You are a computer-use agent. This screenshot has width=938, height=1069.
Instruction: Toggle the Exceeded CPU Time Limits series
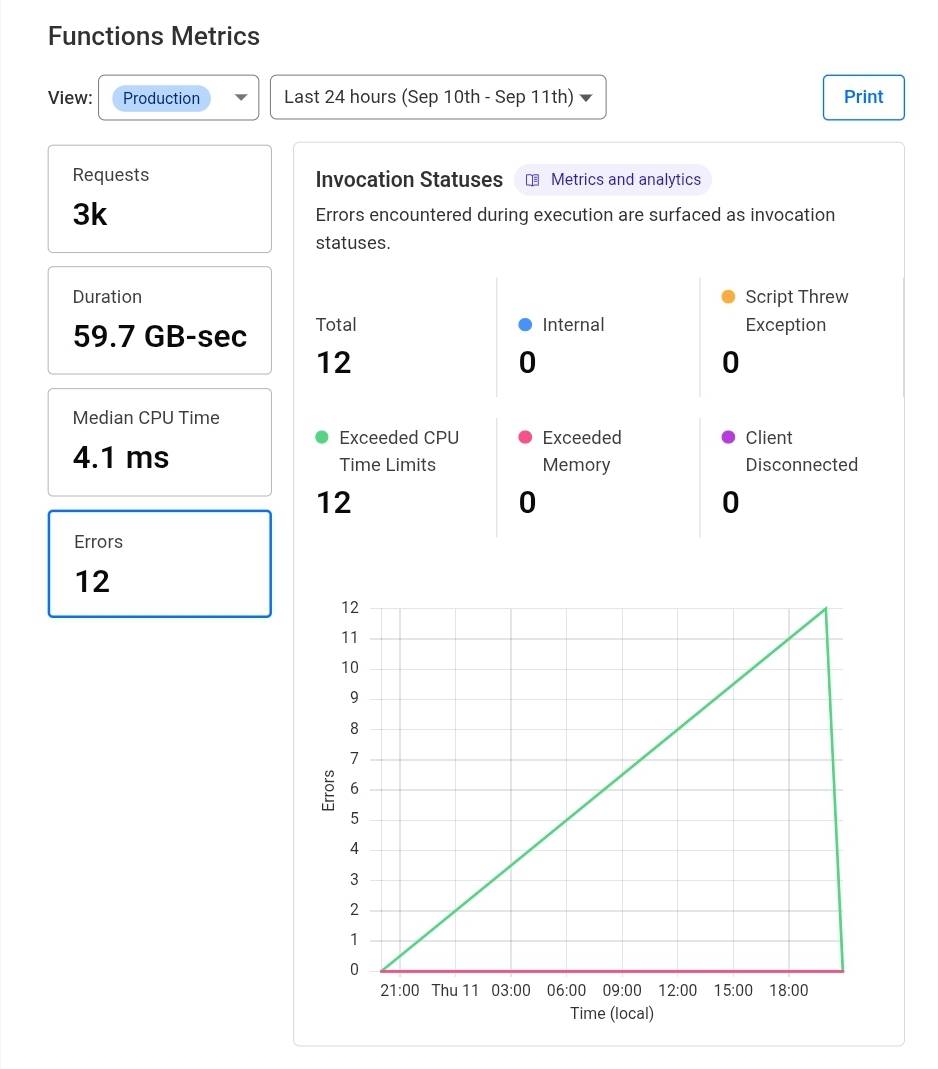point(398,451)
